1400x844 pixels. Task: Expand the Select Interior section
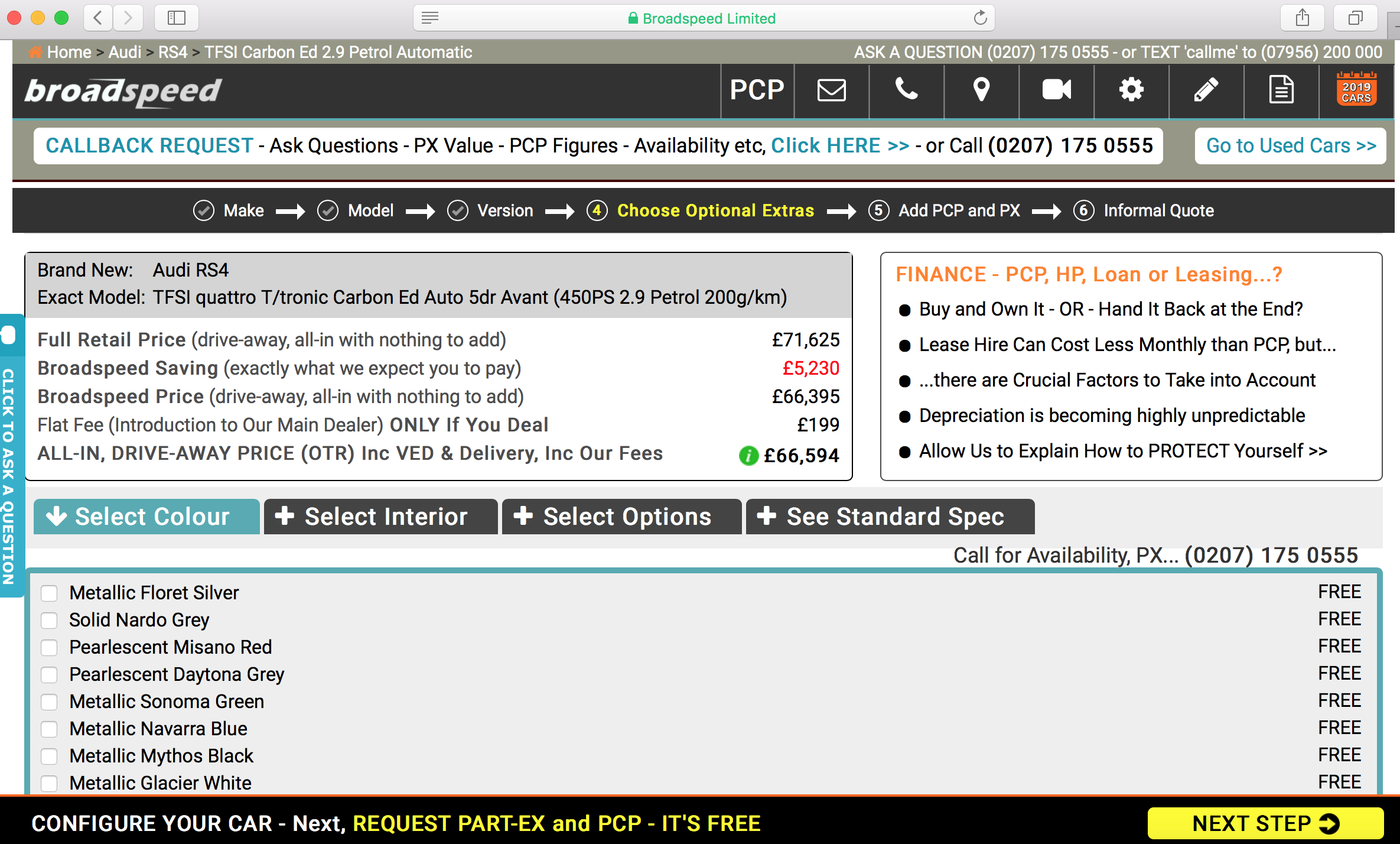coord(380,517)
